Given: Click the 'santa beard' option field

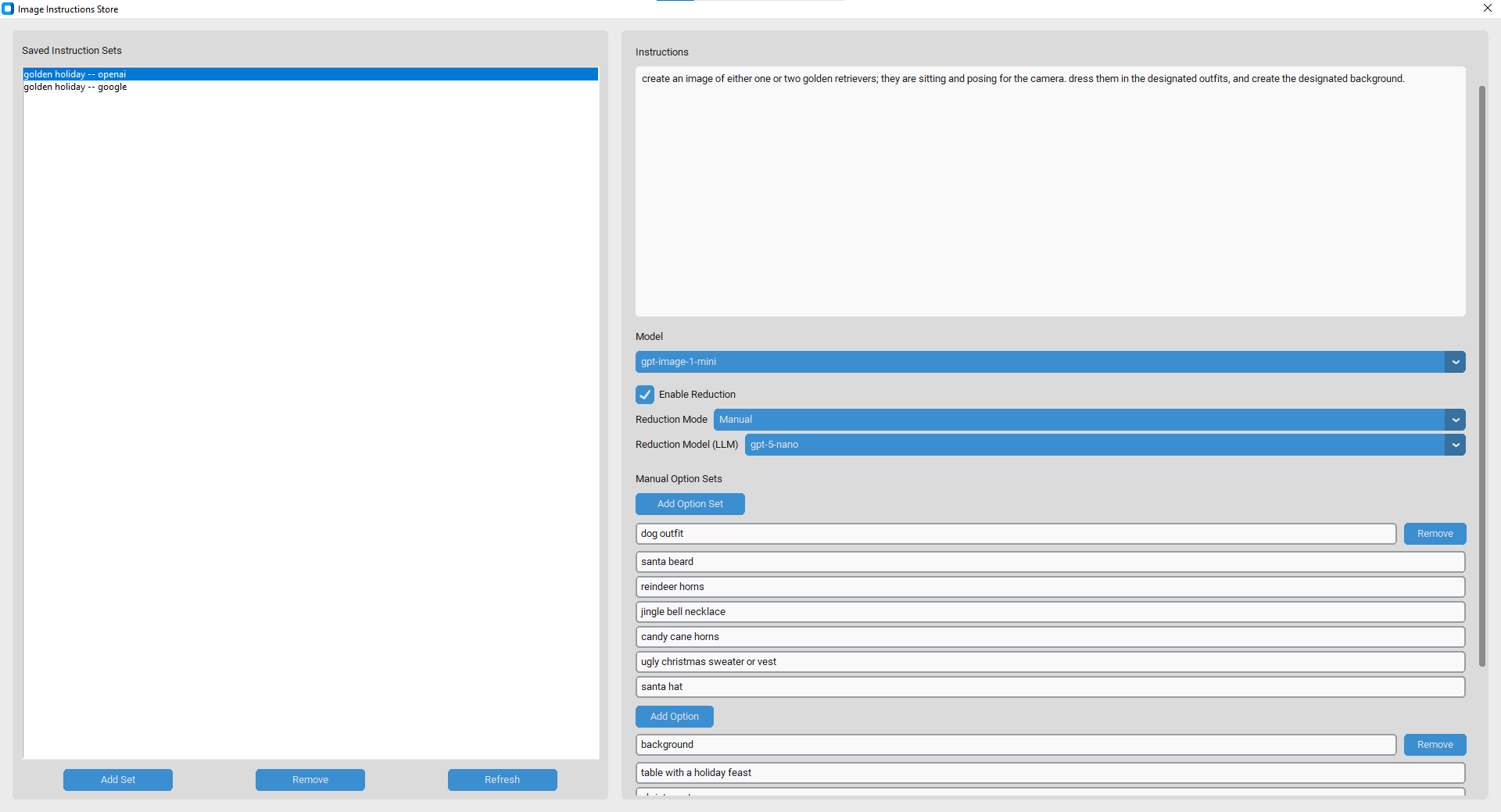Looking at the screenshot, I should (1050, 562).
